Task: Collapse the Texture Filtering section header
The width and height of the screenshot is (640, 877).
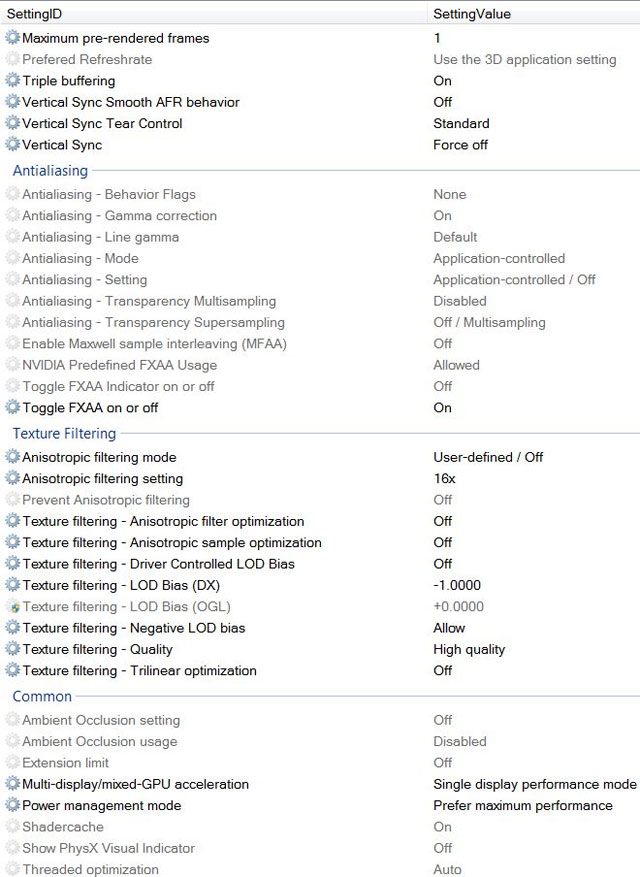Action: tap(64, 434)
